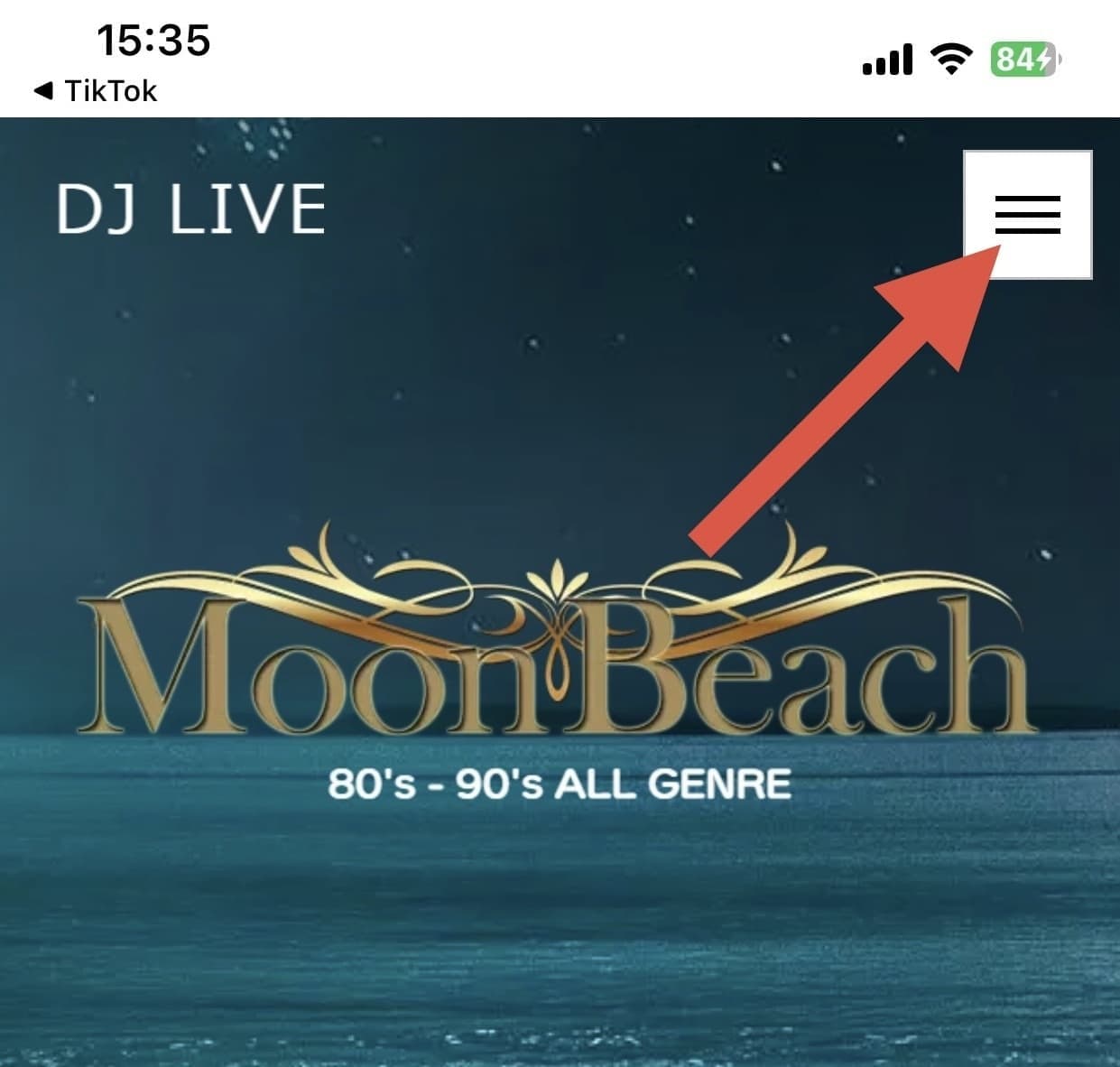Screen dimensions: 1120x1067
Task: Click the word "LIVE" in the site title
Action: (x=248, y=209)
